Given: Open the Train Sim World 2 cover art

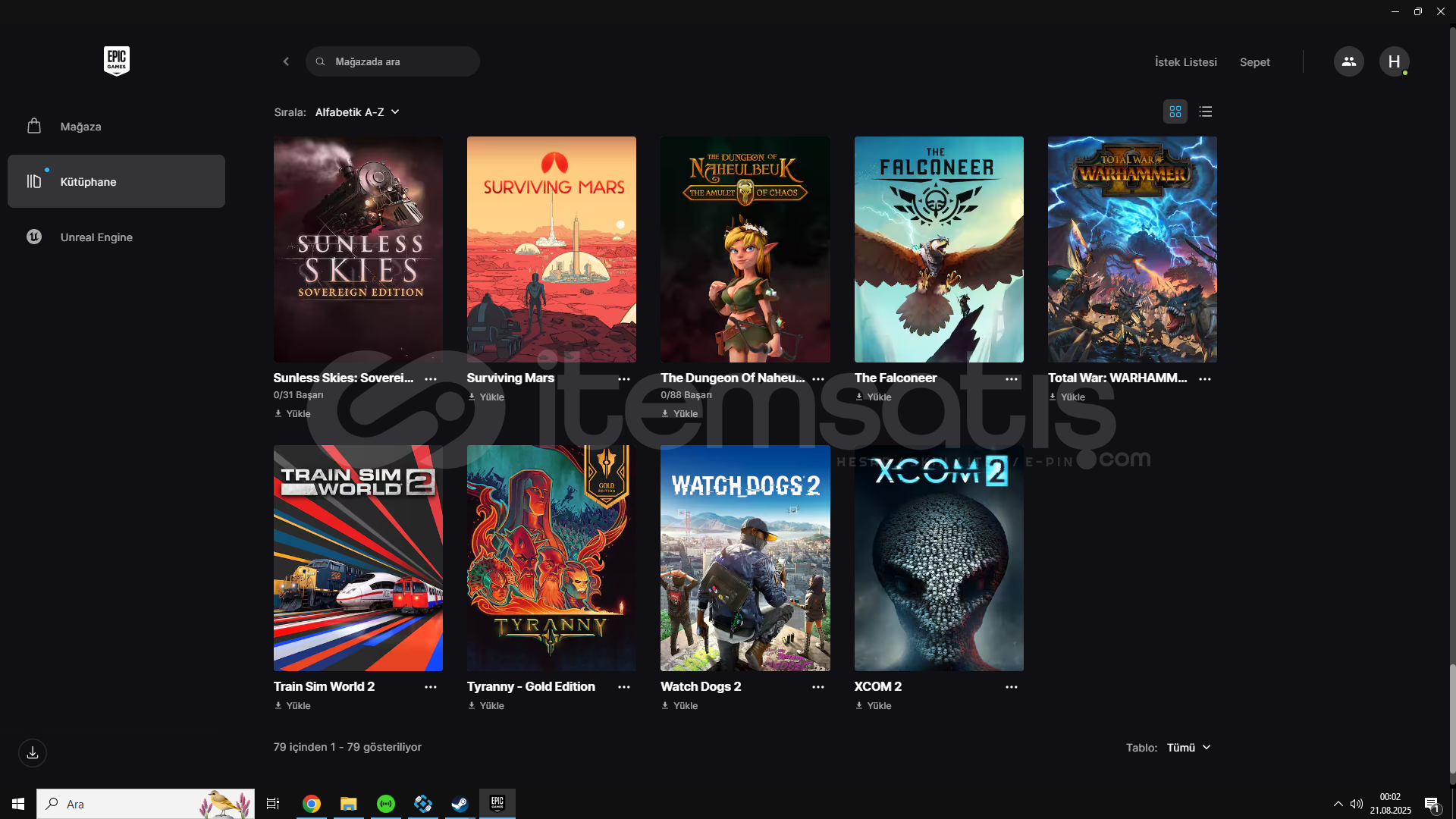Looking at the screenshot, I should [358, 558].
